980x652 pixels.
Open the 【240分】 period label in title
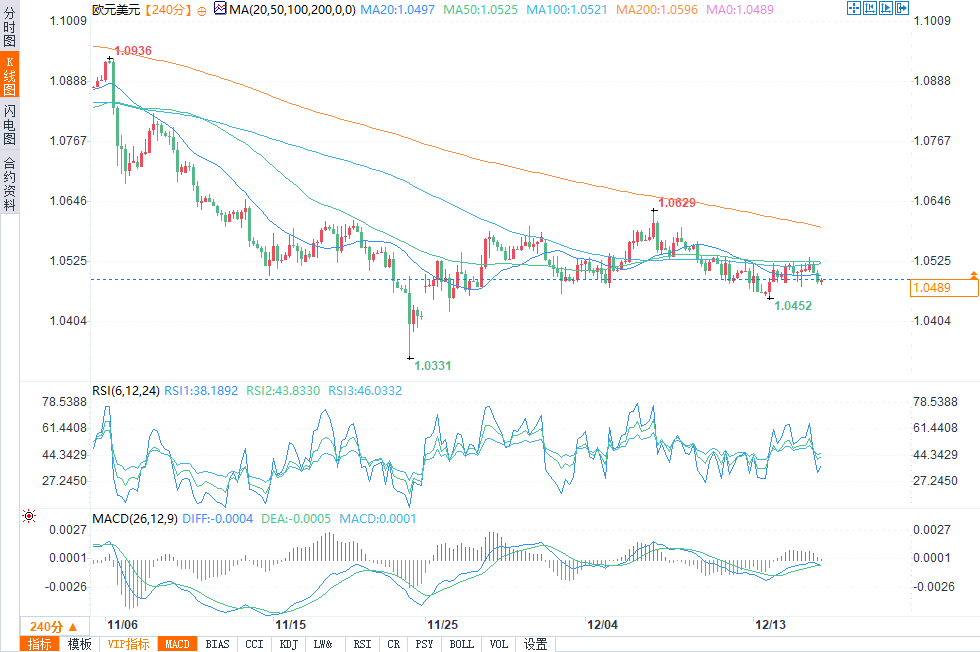(x=168, y=10)
